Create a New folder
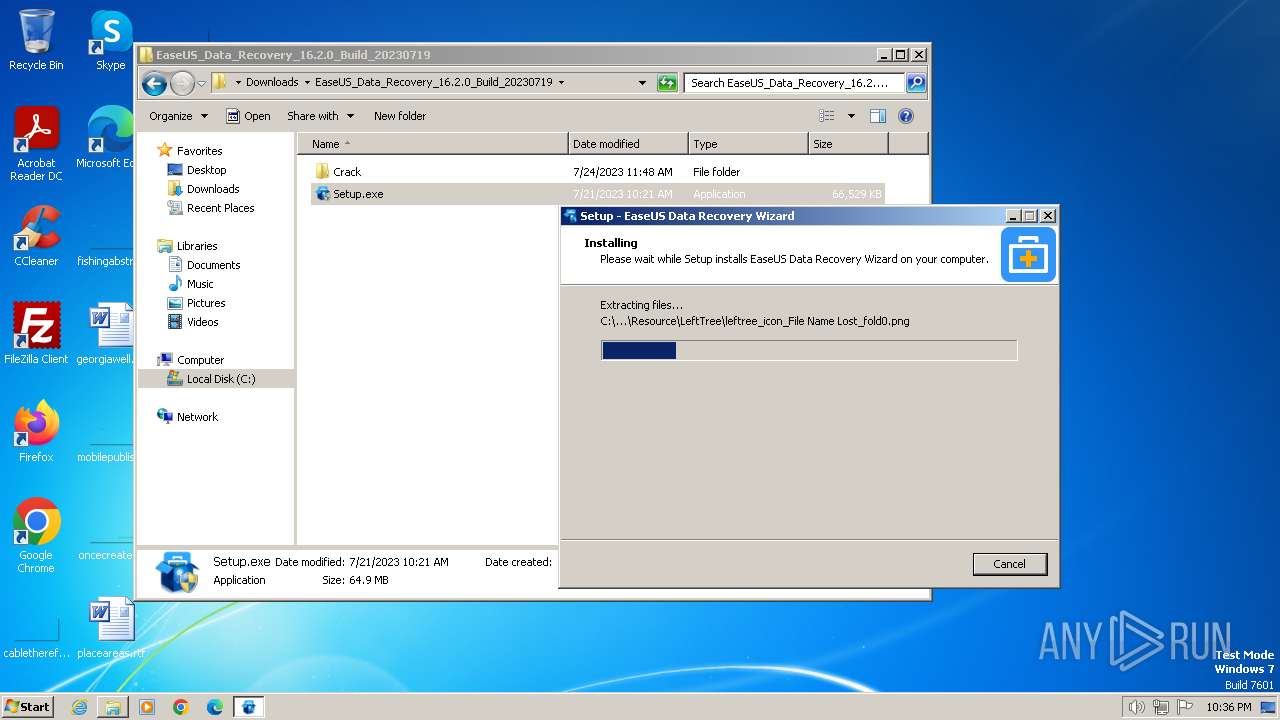 pos(400,116)
